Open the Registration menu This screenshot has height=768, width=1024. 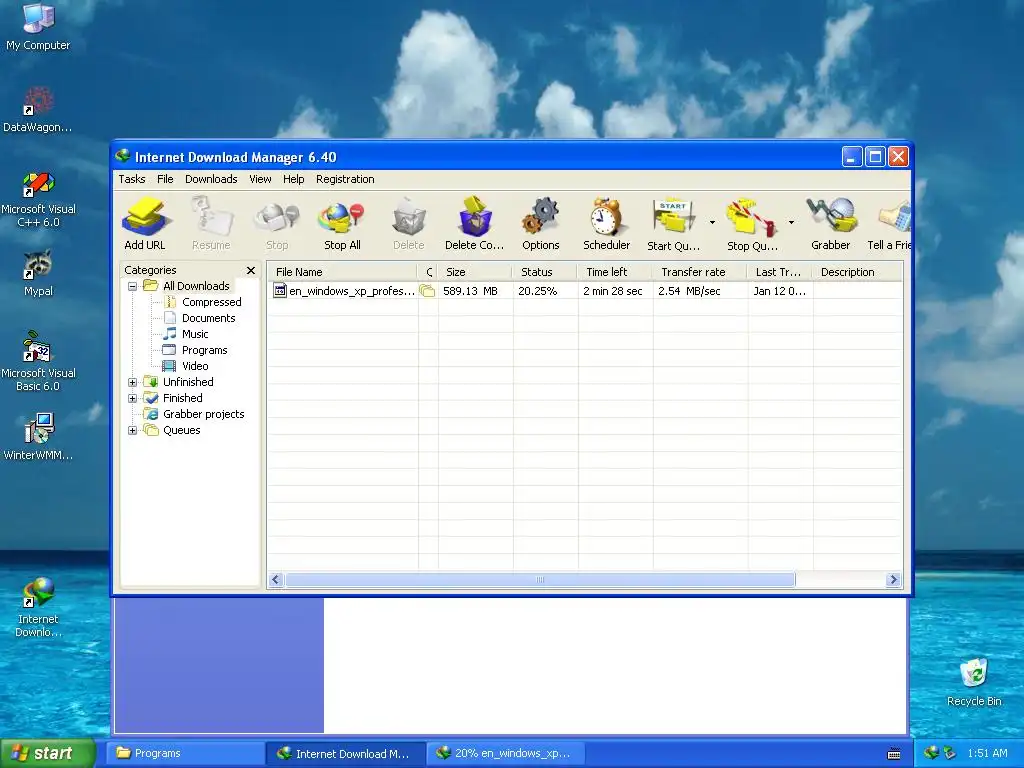(345, 179)
